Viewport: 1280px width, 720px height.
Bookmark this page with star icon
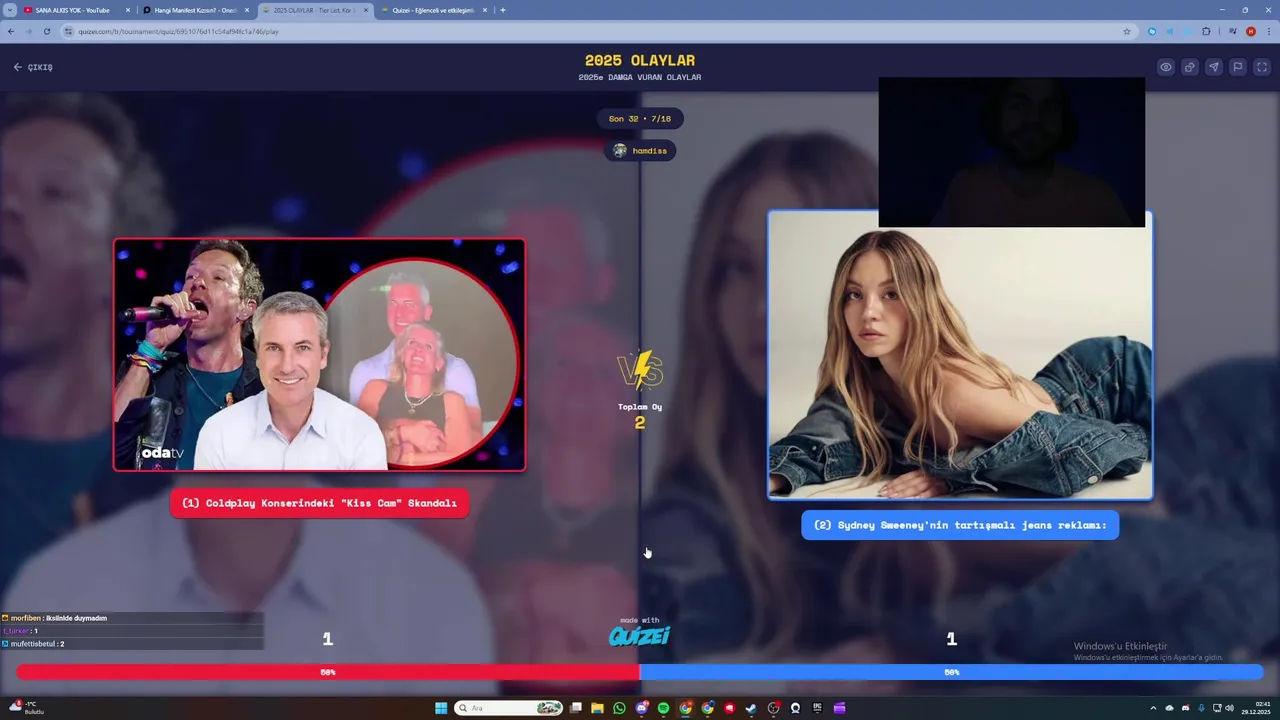click(x=1127, y=31)
